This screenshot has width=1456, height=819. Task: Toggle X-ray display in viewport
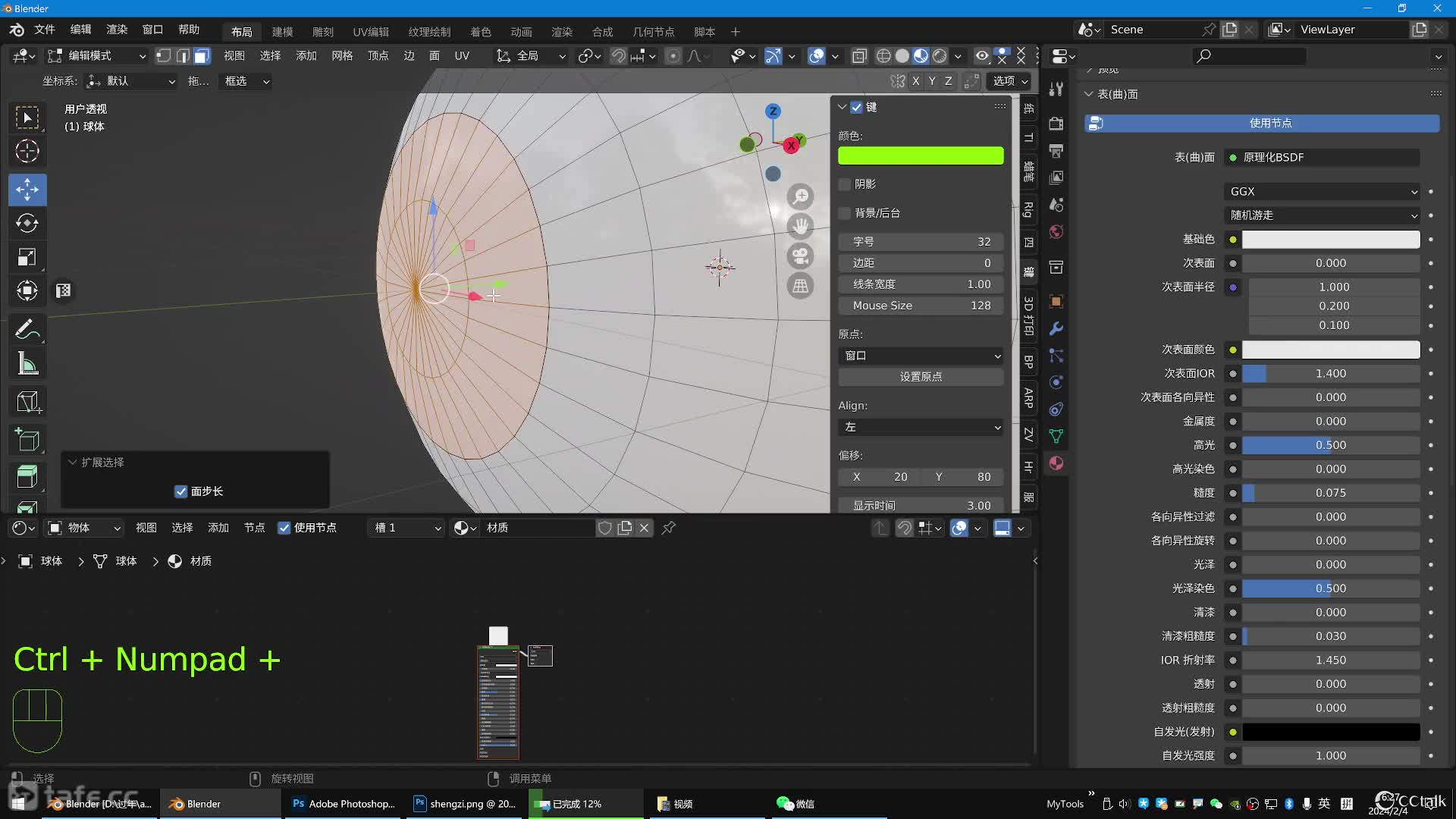coord(859,55)
